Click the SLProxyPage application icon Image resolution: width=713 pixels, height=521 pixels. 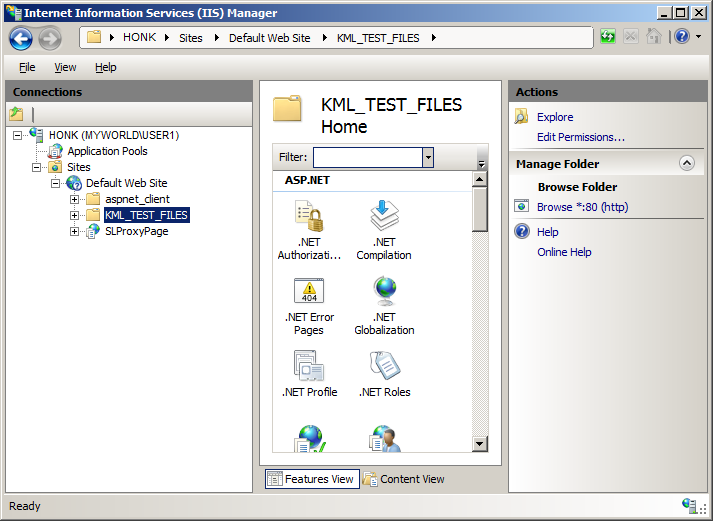93,231
